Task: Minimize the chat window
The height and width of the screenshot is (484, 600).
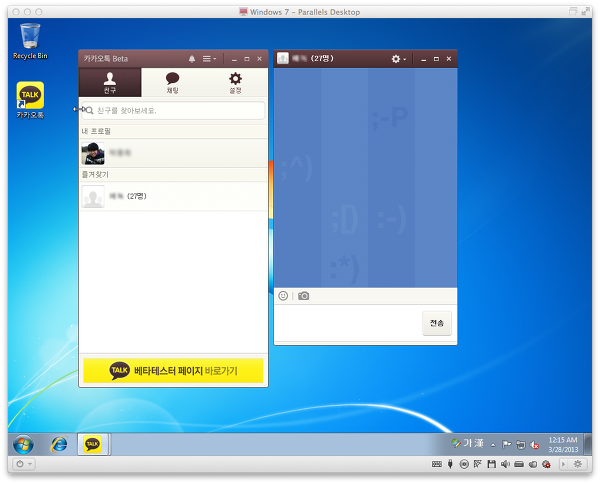Action: (x=424, y=59)
